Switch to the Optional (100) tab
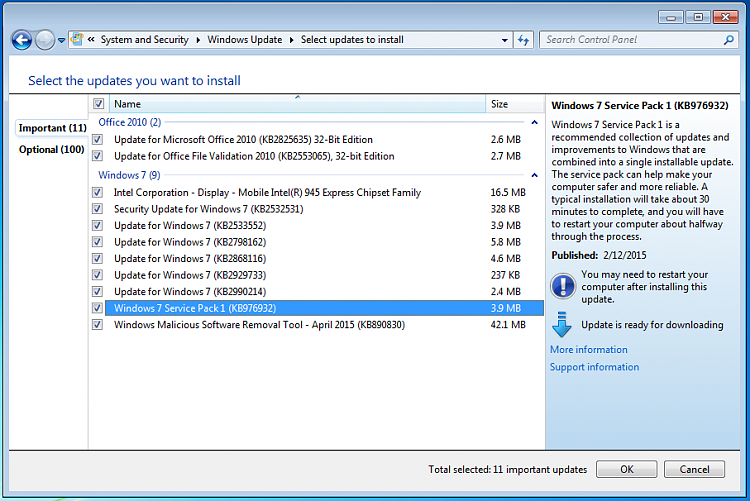This screenshot has width=750, height=501. 52,149
